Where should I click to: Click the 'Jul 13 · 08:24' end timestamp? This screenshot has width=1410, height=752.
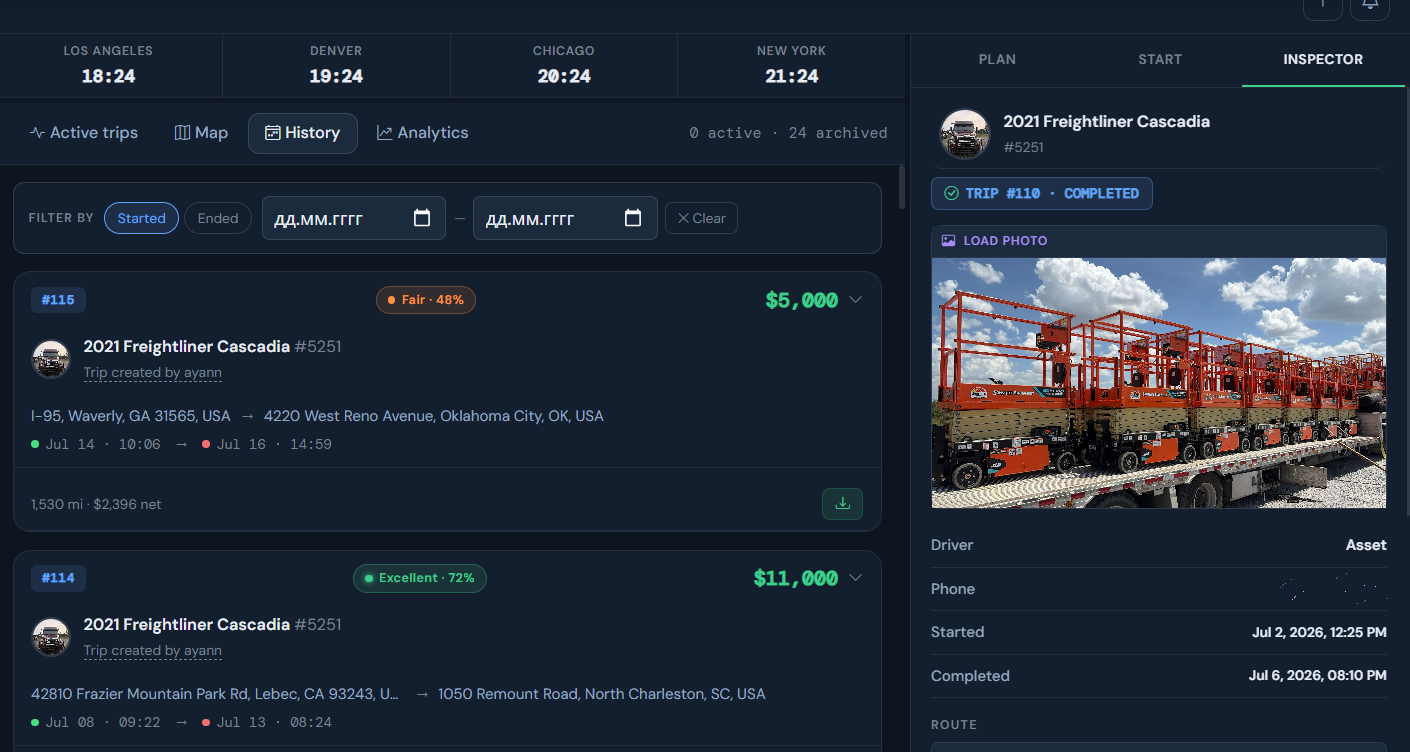click(x=274, y=722)
